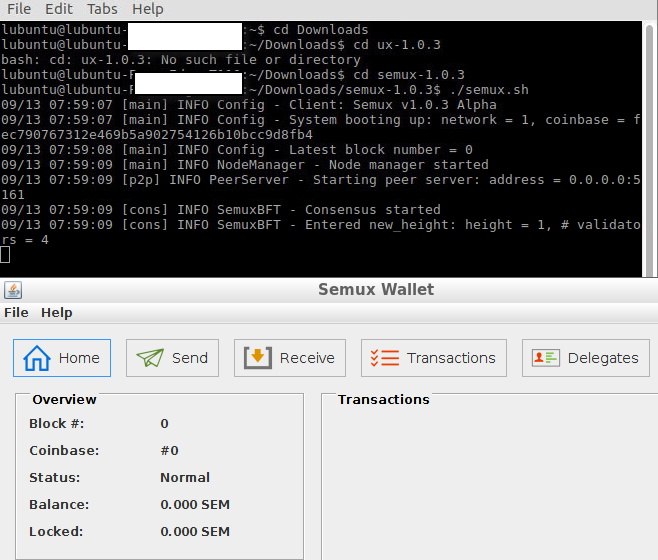Click 'cd semux-1.0.3' command in terminal

coord(409,75)
